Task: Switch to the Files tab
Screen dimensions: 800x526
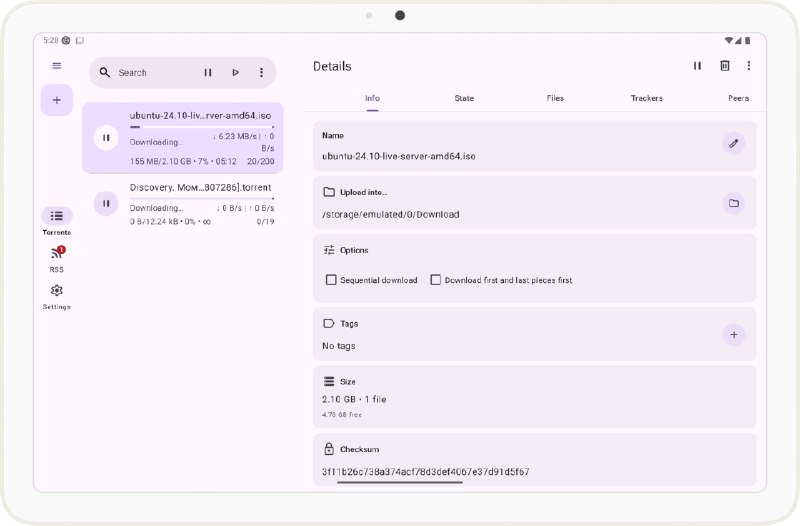Action: 555,98
